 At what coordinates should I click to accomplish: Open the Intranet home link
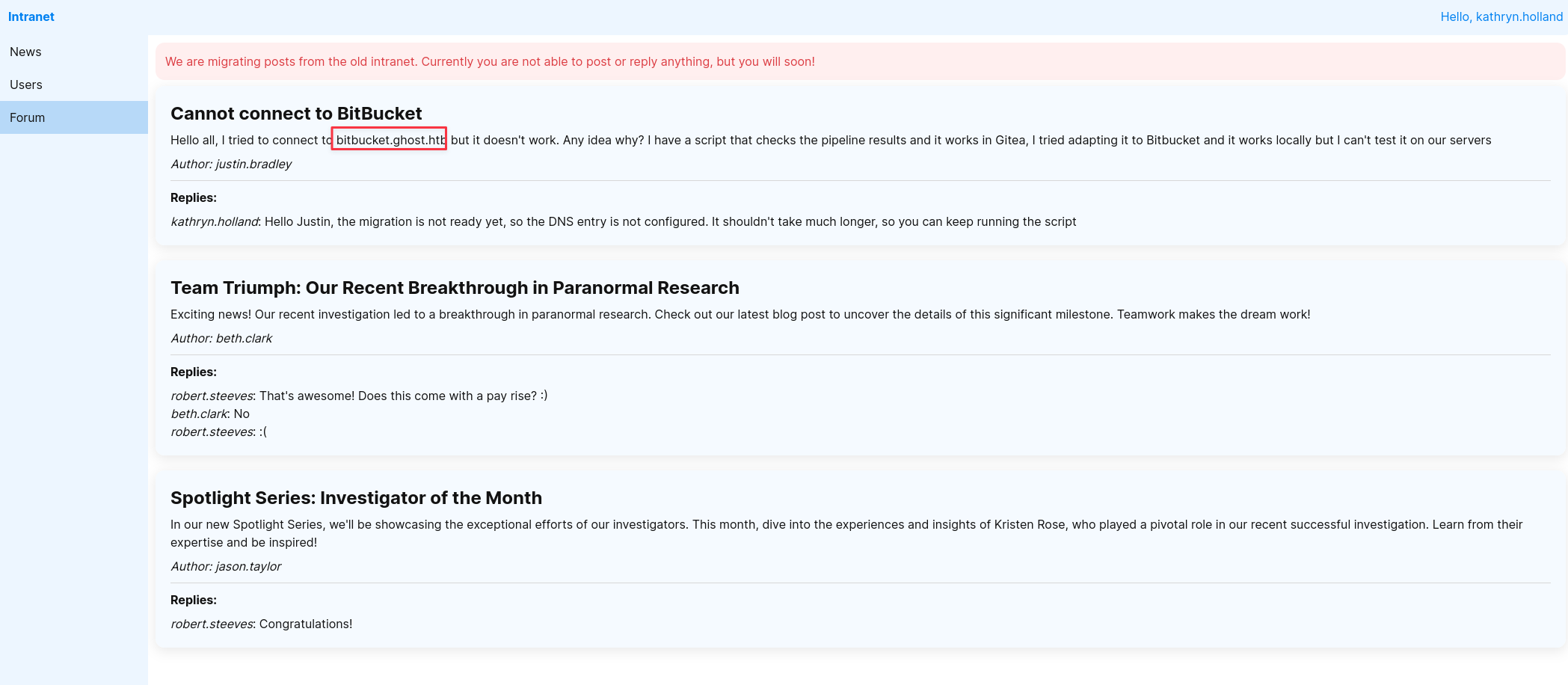coord(31,16)
